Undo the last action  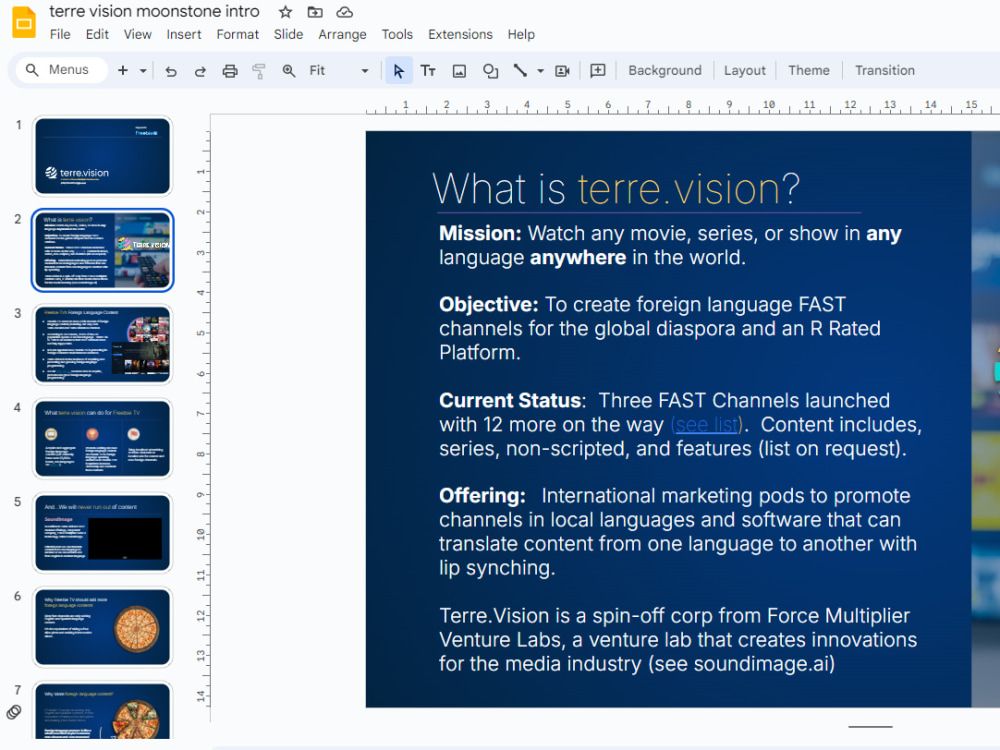click(171, 71)
